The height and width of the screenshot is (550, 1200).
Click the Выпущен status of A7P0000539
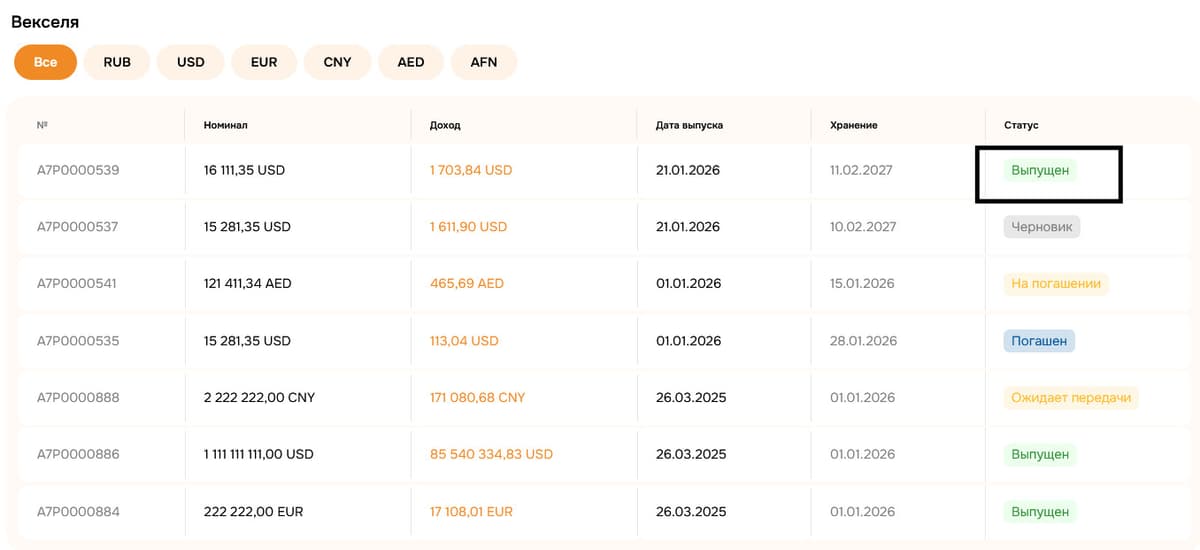click(1040, 170)
